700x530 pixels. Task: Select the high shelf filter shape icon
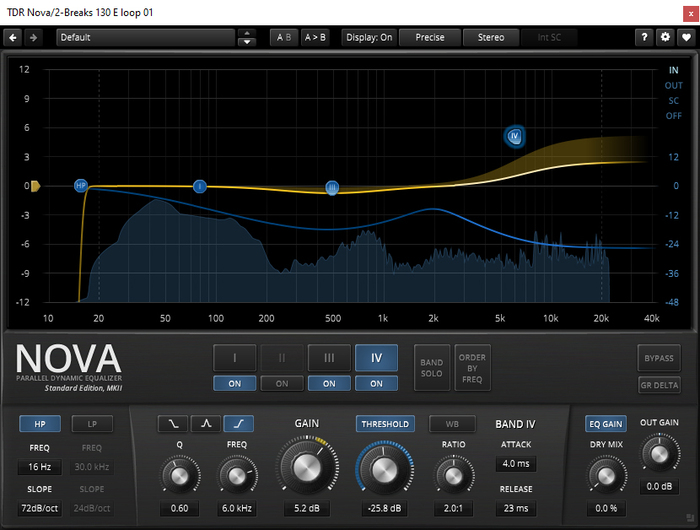(238, 424)
